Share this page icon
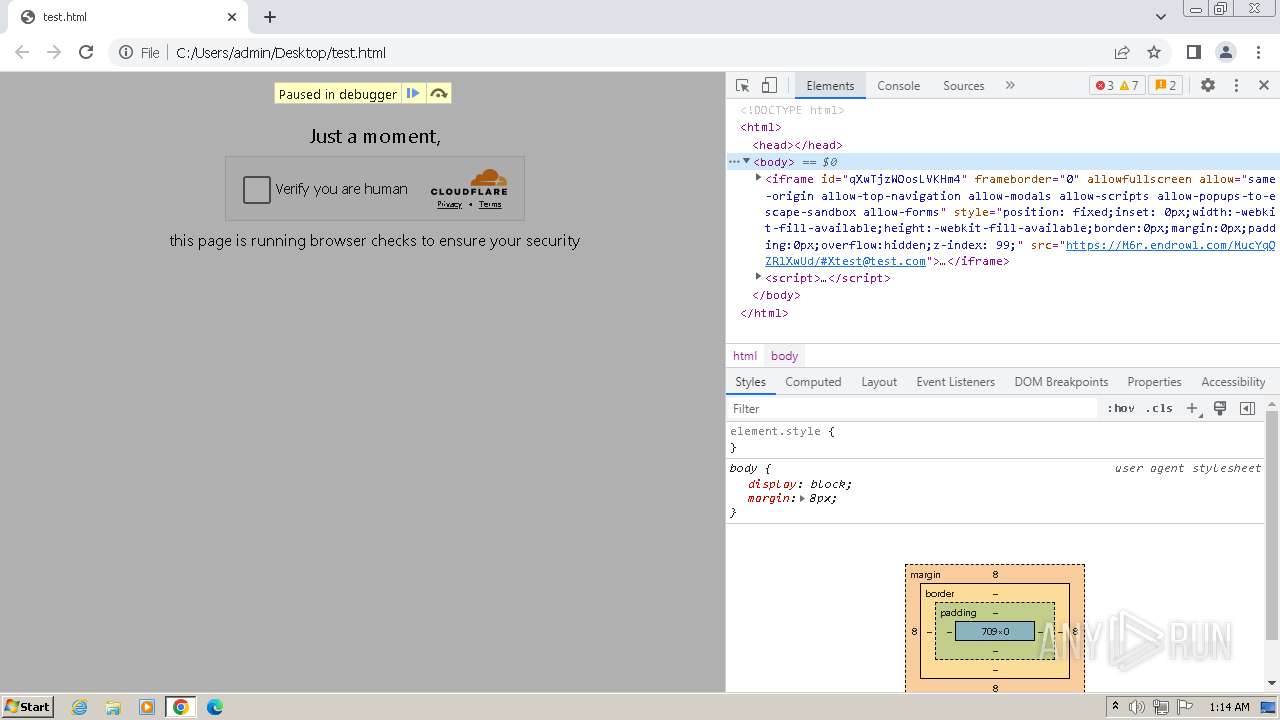1280x720 pixels. (1122, 52)
